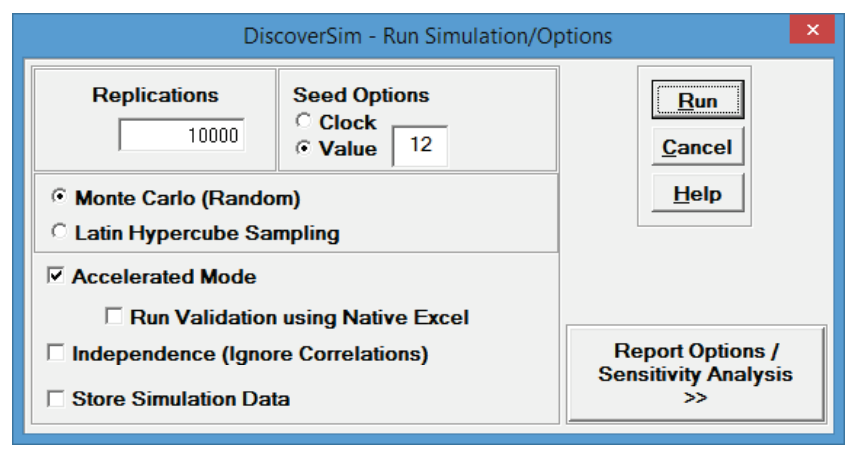The image size is (856, 454).
Task: Click the DiscoverSim dialog title bar
Action: pyautogui.click(x=428, y=36)
